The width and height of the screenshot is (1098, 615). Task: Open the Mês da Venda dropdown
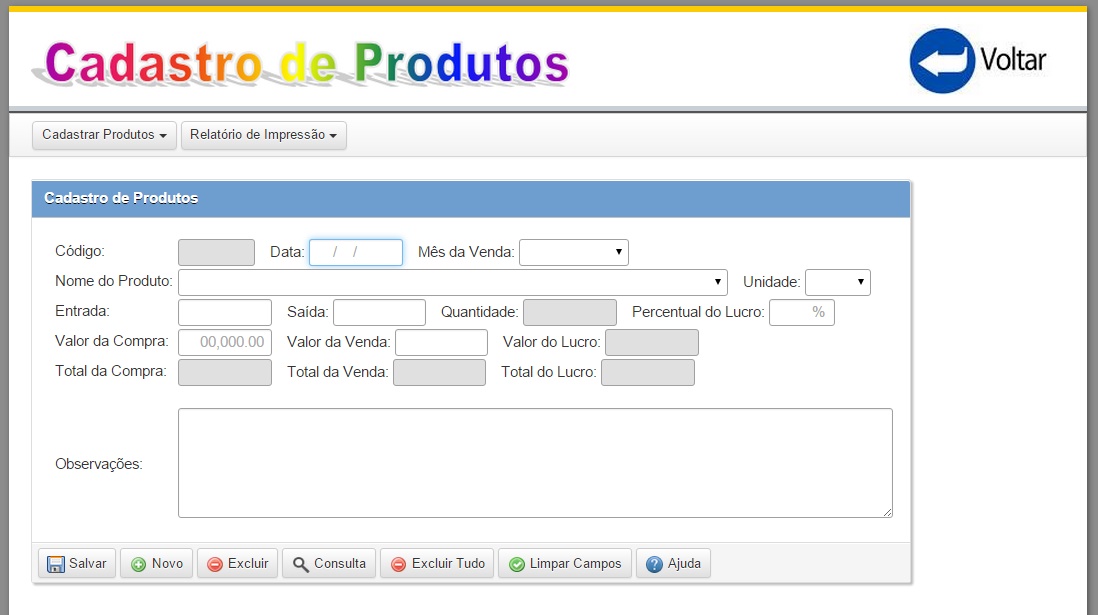[x=574, y=252]
